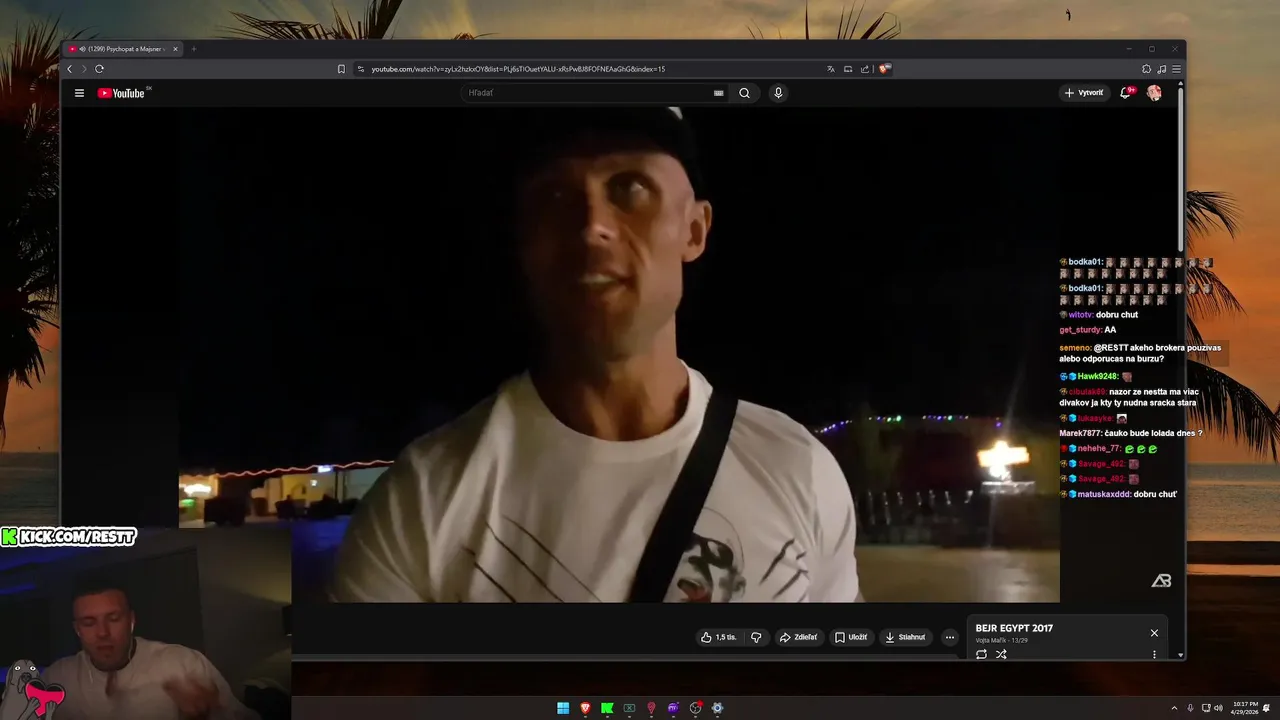Open the Brave Shields lion icon

tap(885, 69)
